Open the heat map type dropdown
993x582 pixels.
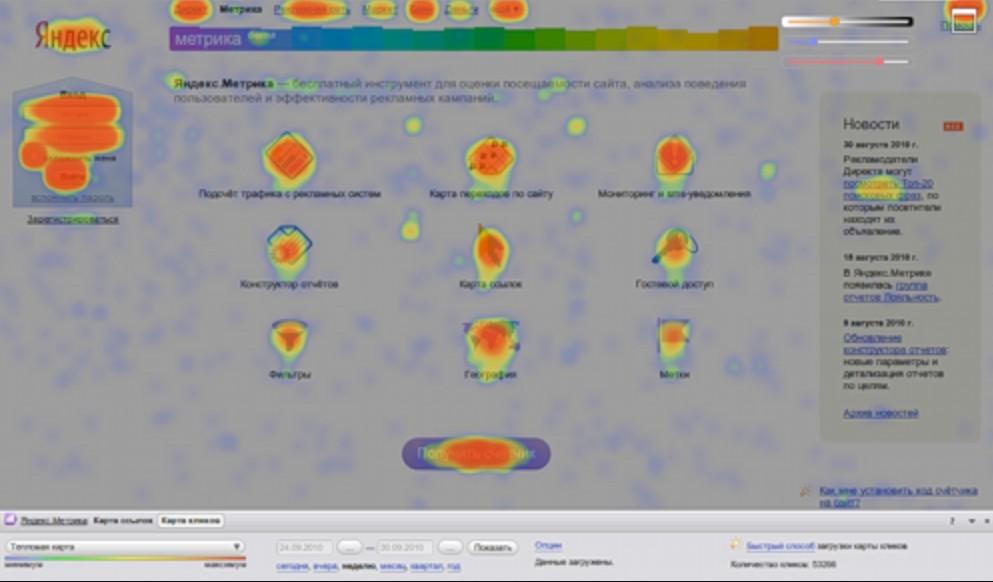125,547
